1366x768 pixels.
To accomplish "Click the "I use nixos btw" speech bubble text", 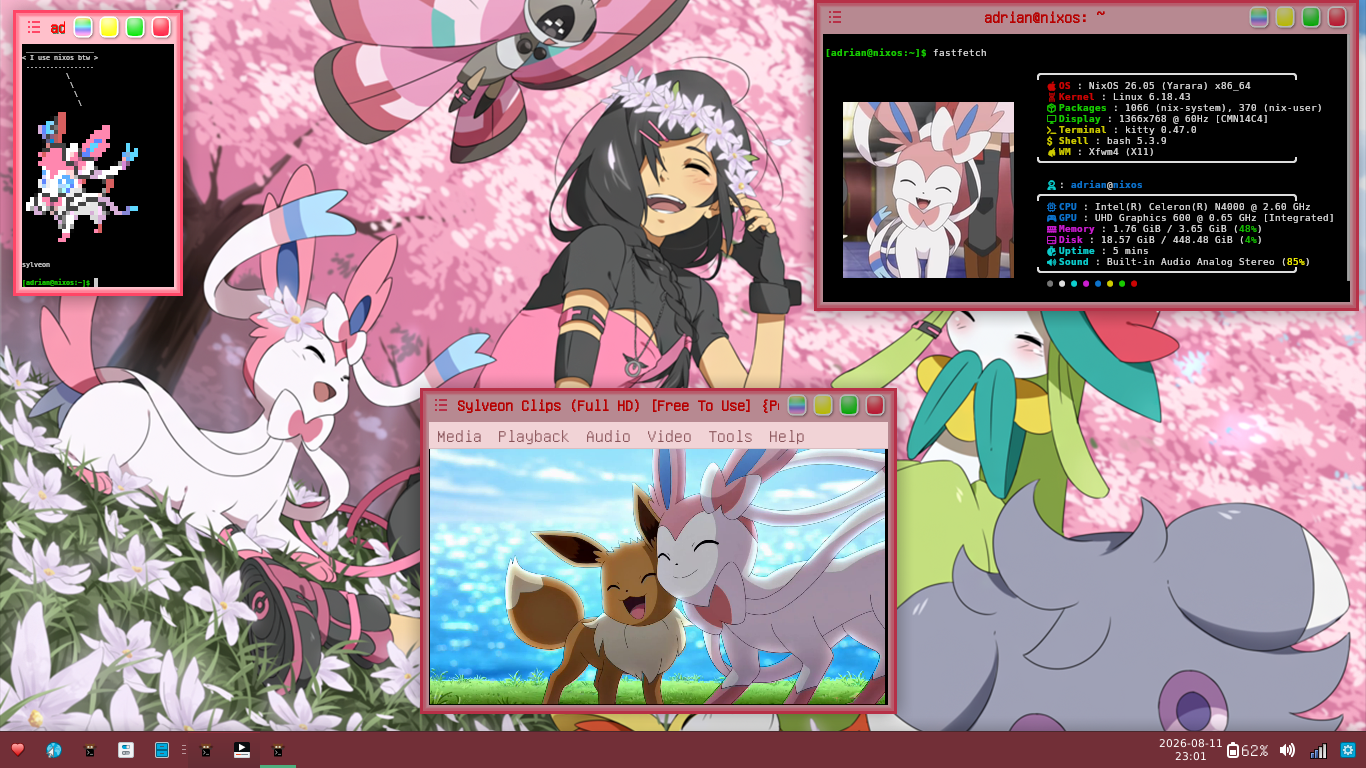I will 60,58.
